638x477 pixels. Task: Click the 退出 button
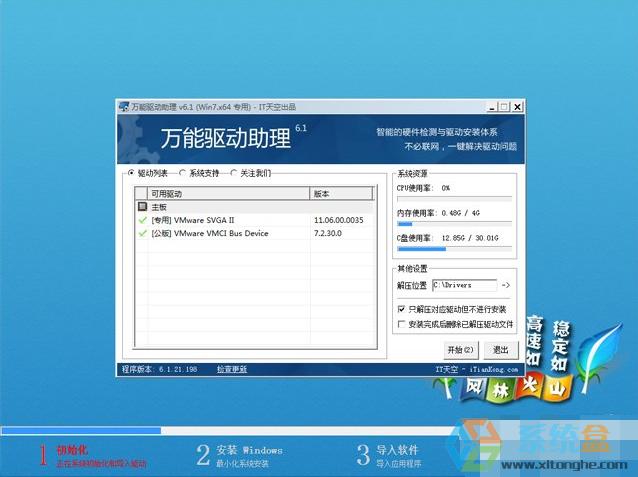(501, 350)
